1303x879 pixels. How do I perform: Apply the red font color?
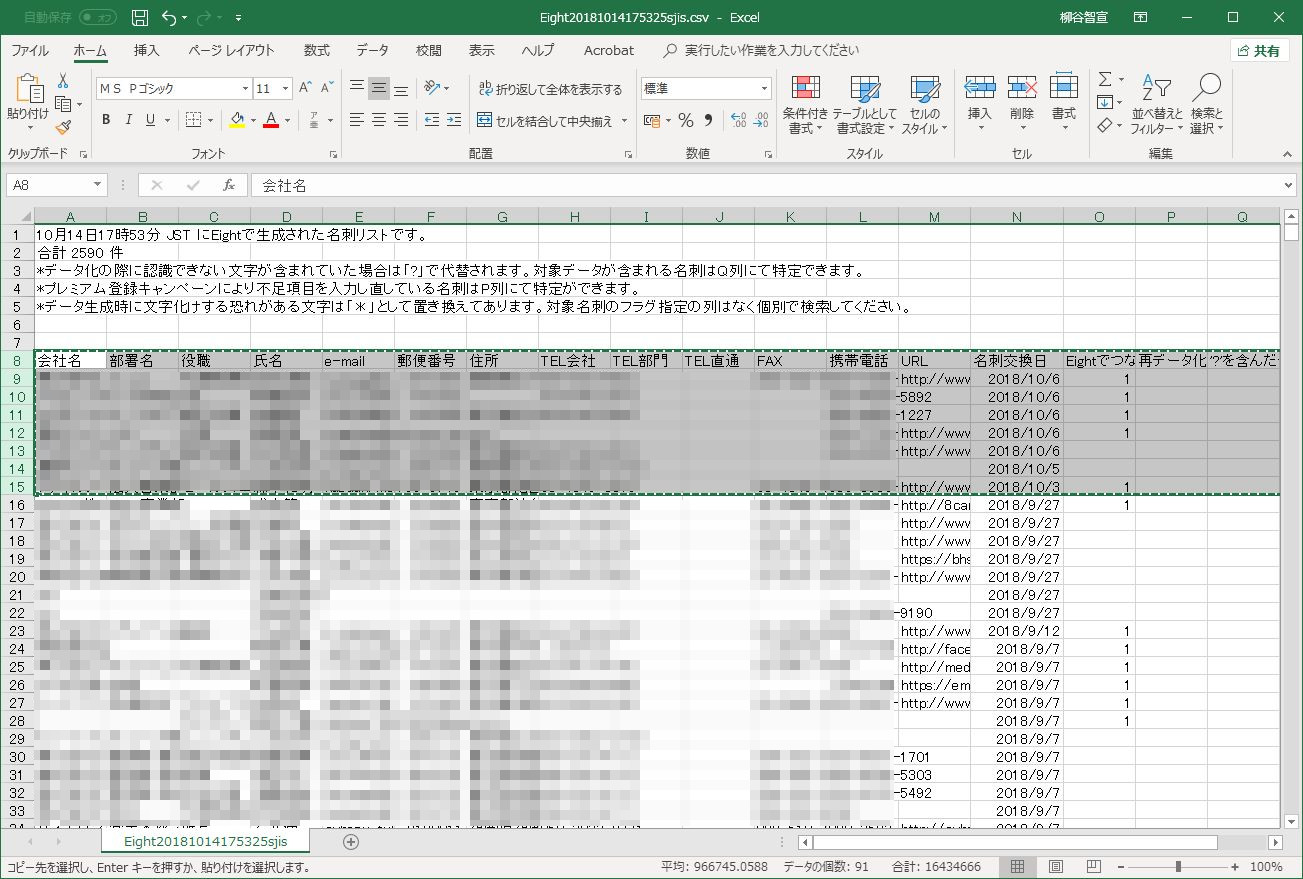[270, 120]
